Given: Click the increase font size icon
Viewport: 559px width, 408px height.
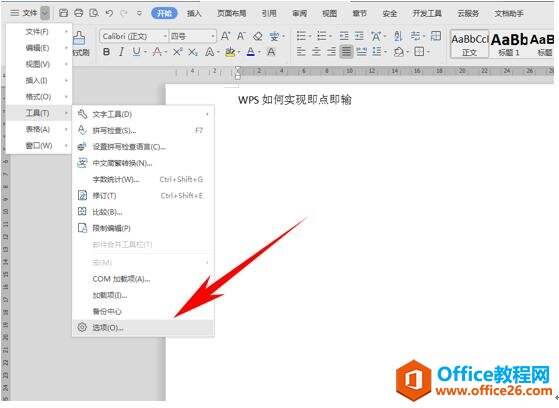Looking at the screenshot, I should click(x=225, y=36).
